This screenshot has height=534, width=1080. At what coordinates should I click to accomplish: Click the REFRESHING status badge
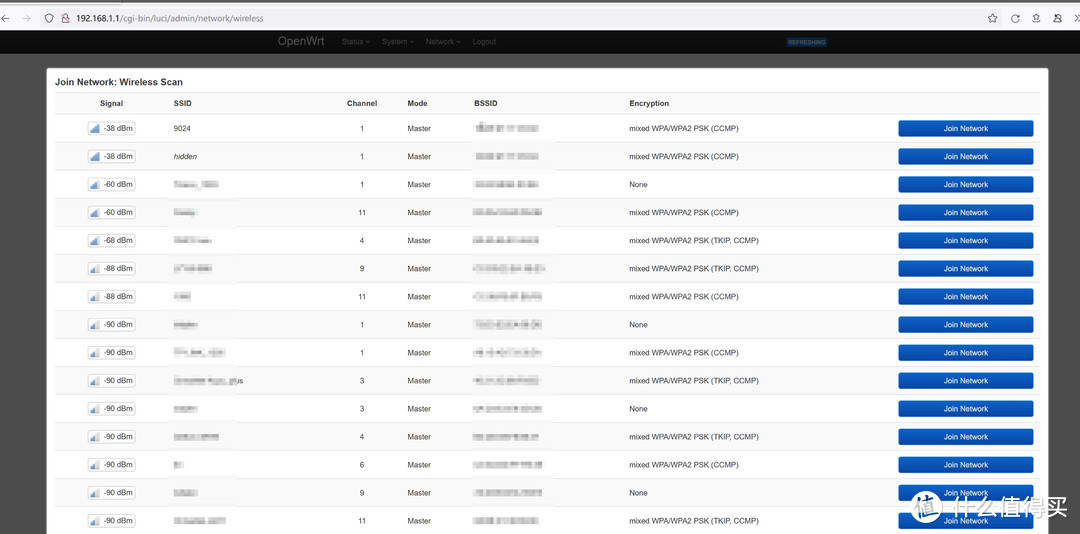coord(807,42)
